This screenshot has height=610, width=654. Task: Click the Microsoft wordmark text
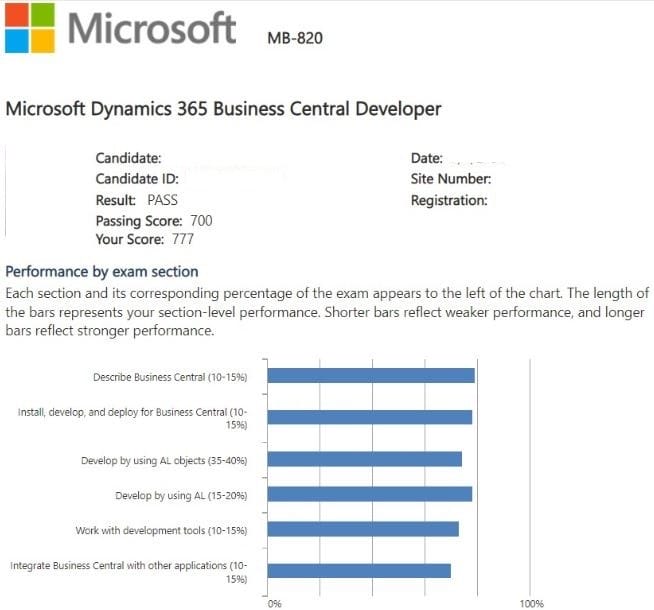(x=152, y=28)
